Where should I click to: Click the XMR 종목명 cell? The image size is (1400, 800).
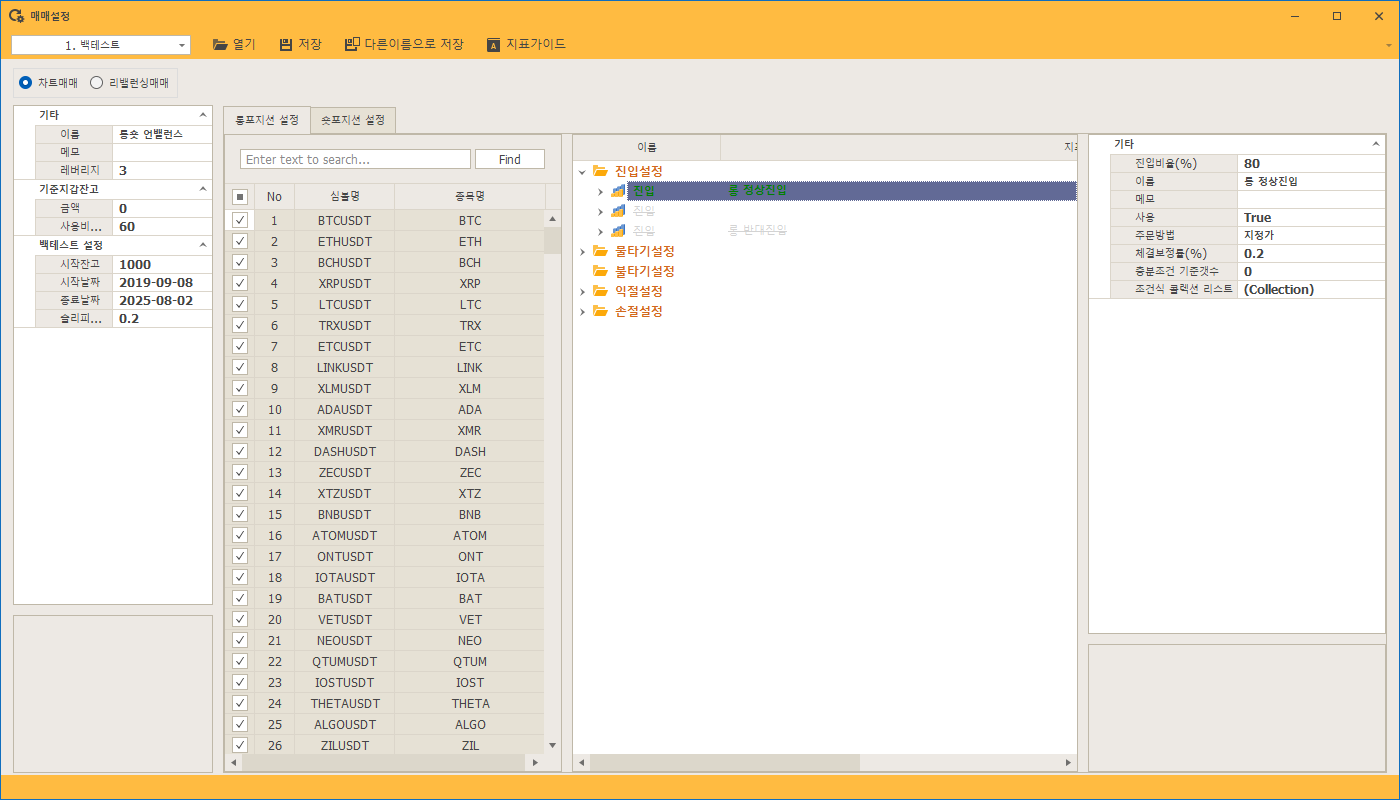tap(470, 430)
